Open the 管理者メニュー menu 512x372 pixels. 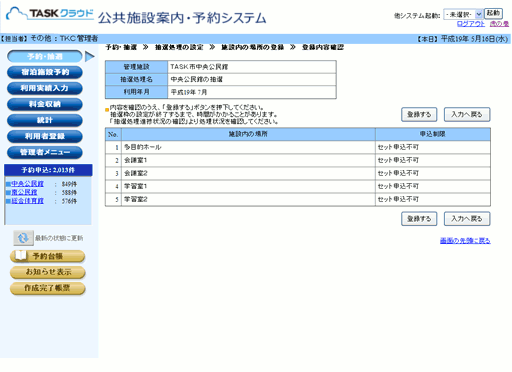[x=45, y=152]
